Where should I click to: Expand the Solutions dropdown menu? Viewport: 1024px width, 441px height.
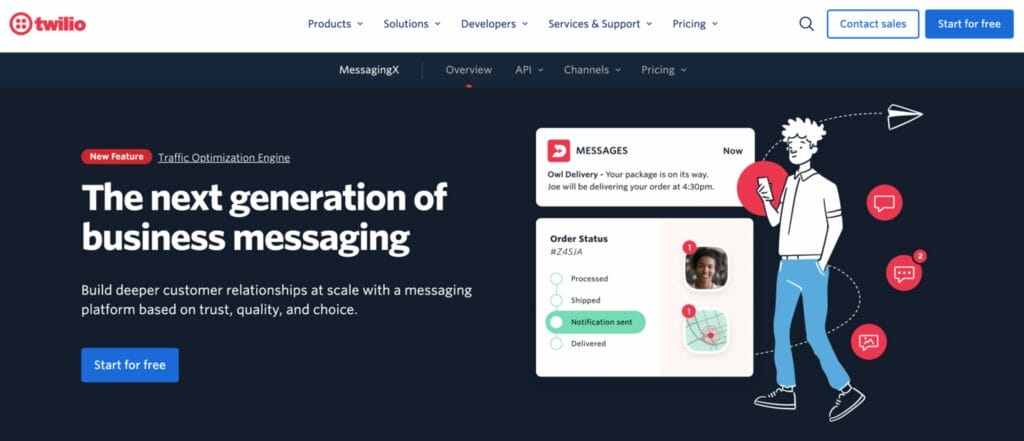click(x=411, y=24)
